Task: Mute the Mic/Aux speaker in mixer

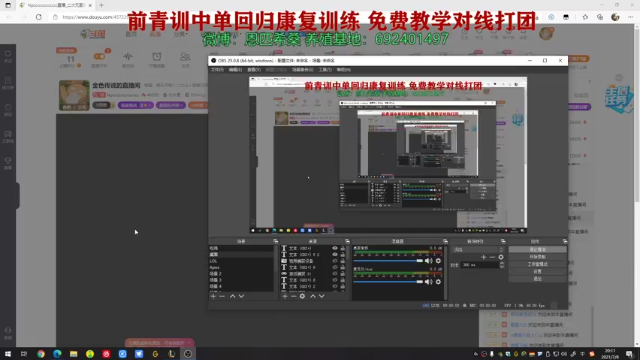Action: click(429, 282)
